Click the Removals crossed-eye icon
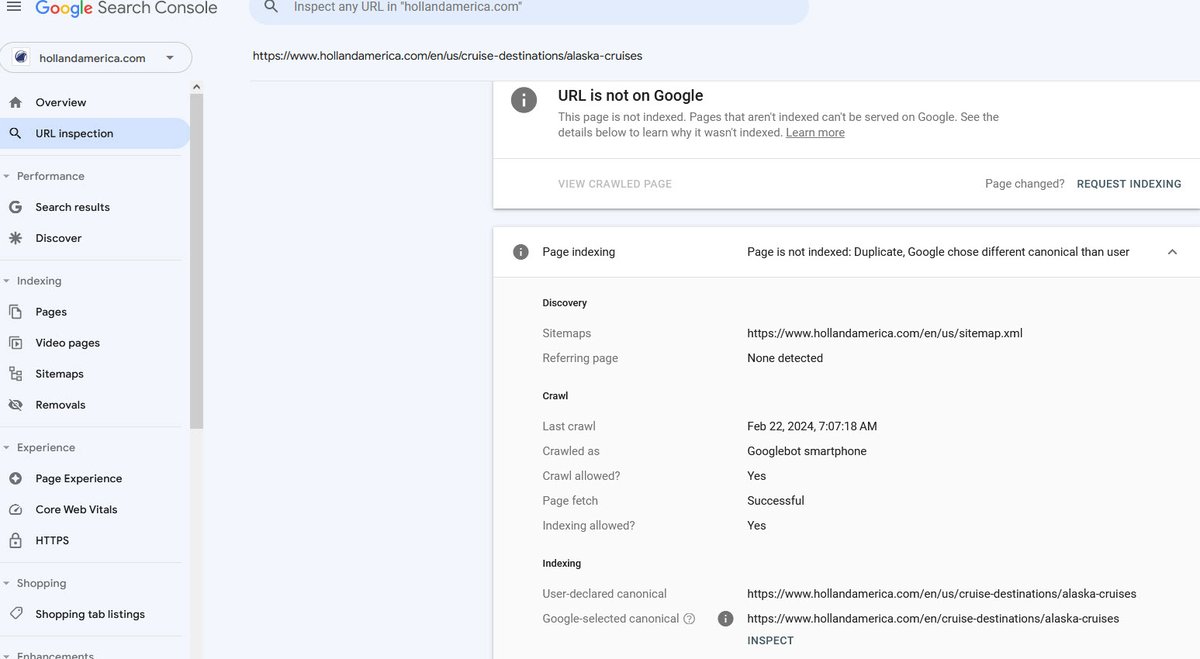Viewport: 1200px width, 659px height. (x=15, y=405)
